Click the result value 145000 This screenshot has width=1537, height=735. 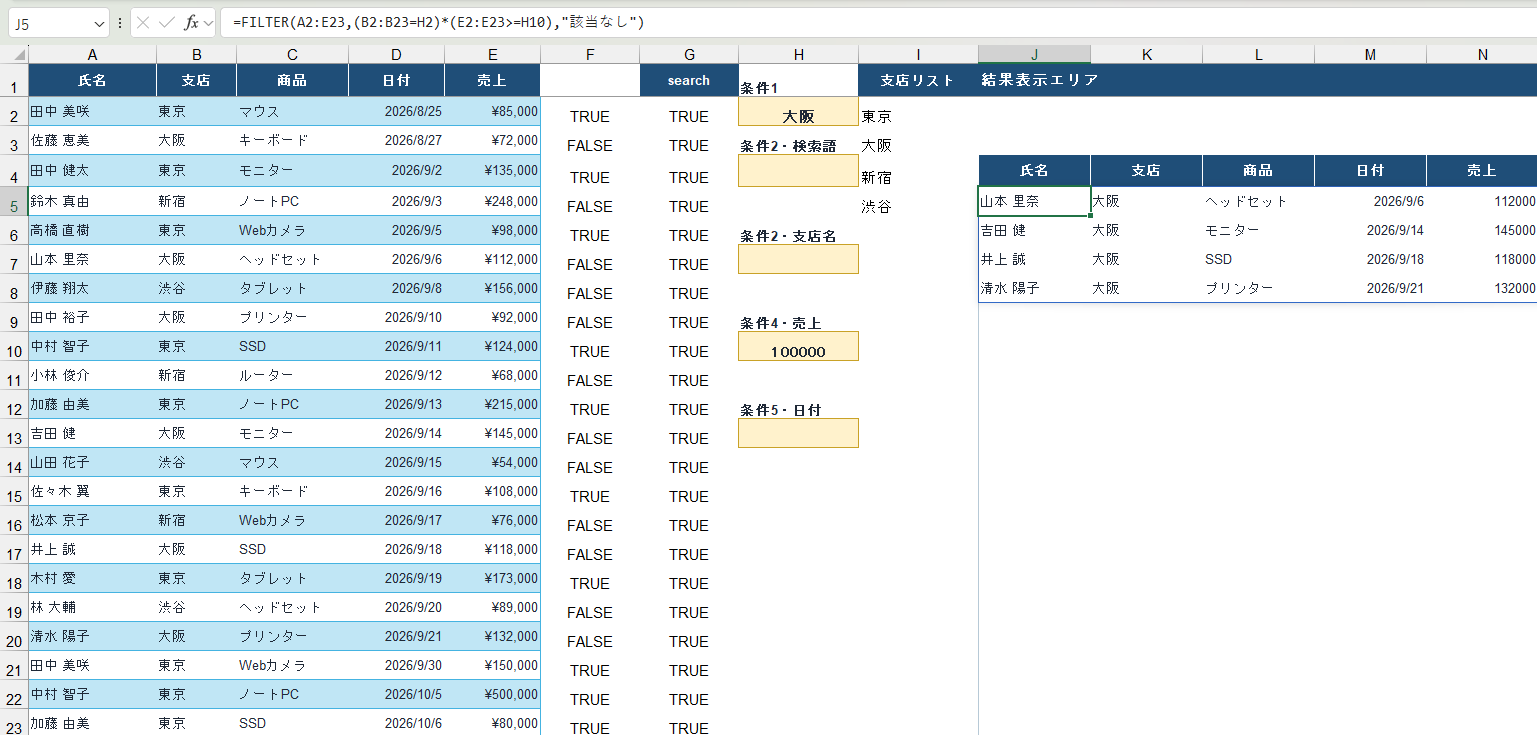(1482, 230)
